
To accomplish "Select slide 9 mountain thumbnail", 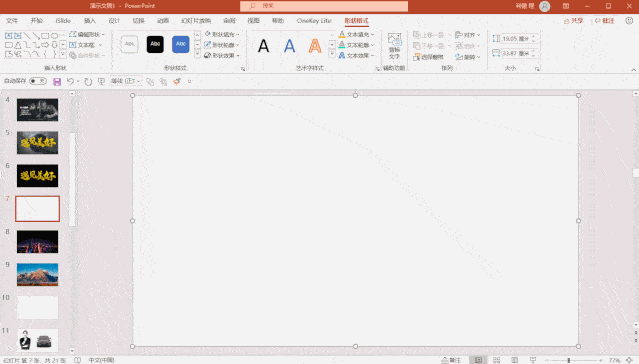I will click(37, 274).
